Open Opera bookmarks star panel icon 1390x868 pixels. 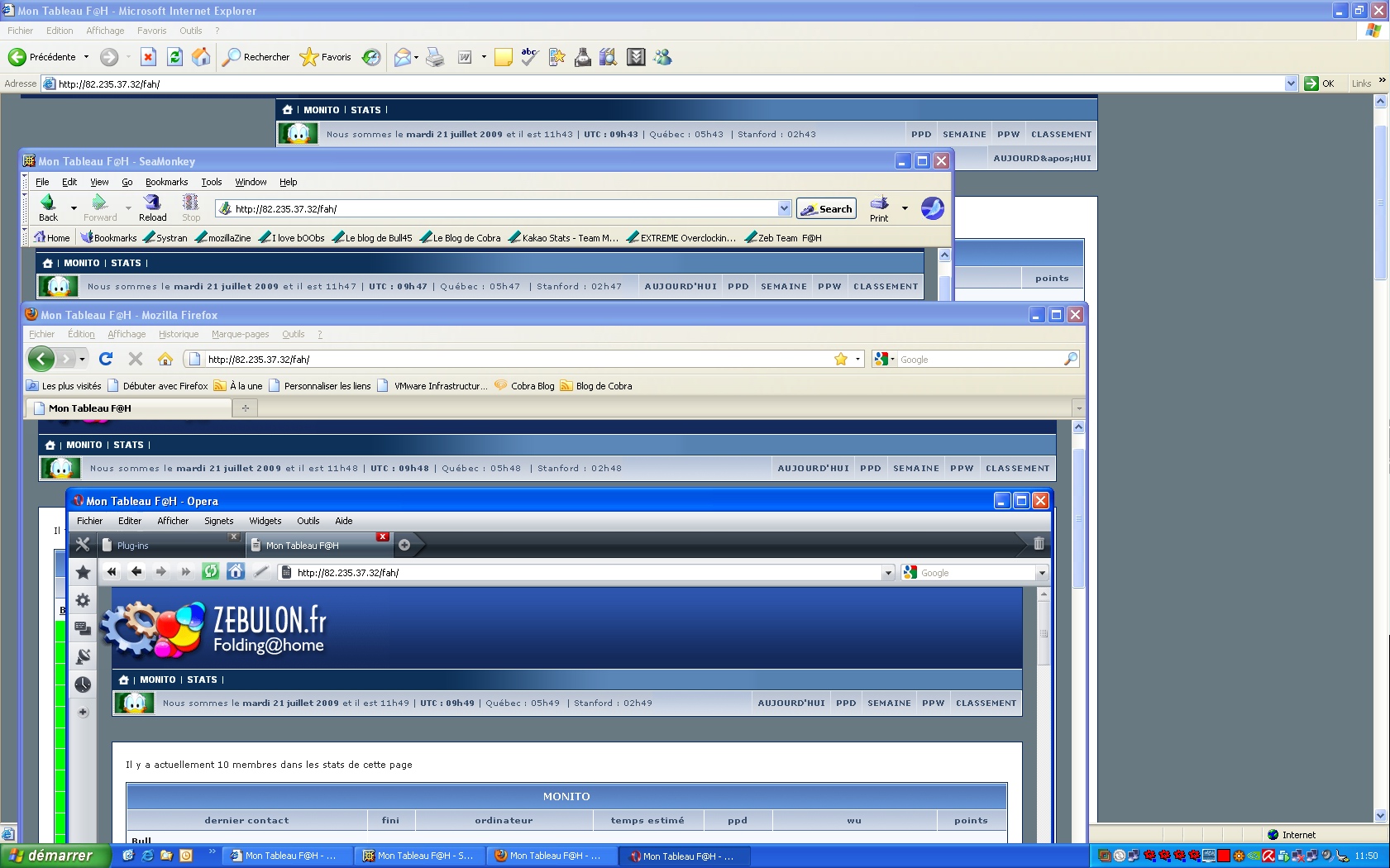point(83,572)
